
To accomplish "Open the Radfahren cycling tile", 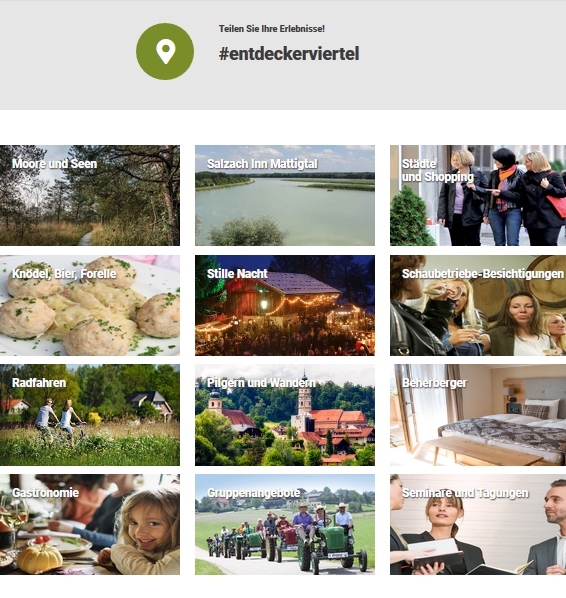I will click(90, 415).
